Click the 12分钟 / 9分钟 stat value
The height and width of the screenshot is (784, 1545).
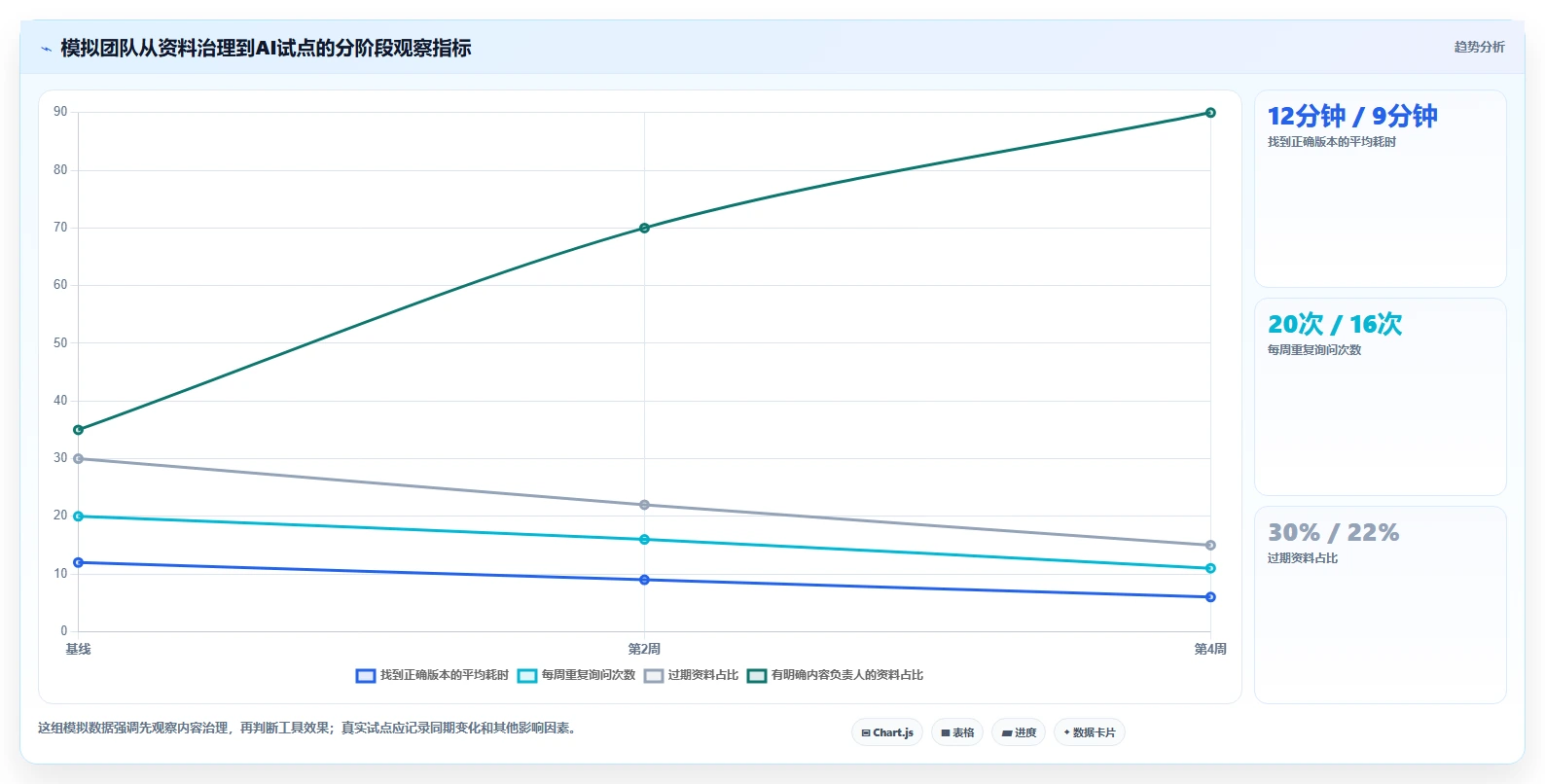click(x=1352, y=116)
